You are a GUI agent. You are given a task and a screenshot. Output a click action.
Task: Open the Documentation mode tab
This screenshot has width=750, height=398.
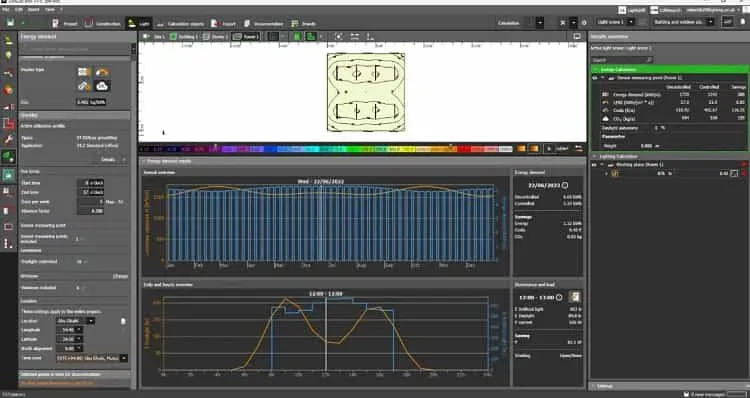tap(264, 23)
